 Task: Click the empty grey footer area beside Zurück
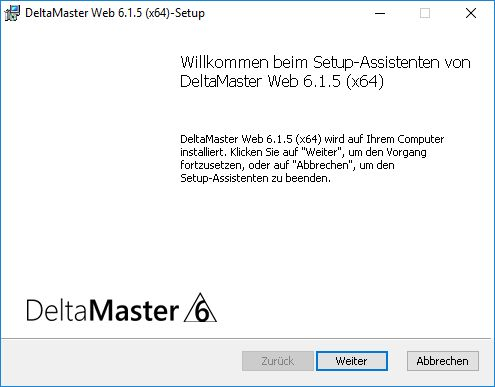120,362
